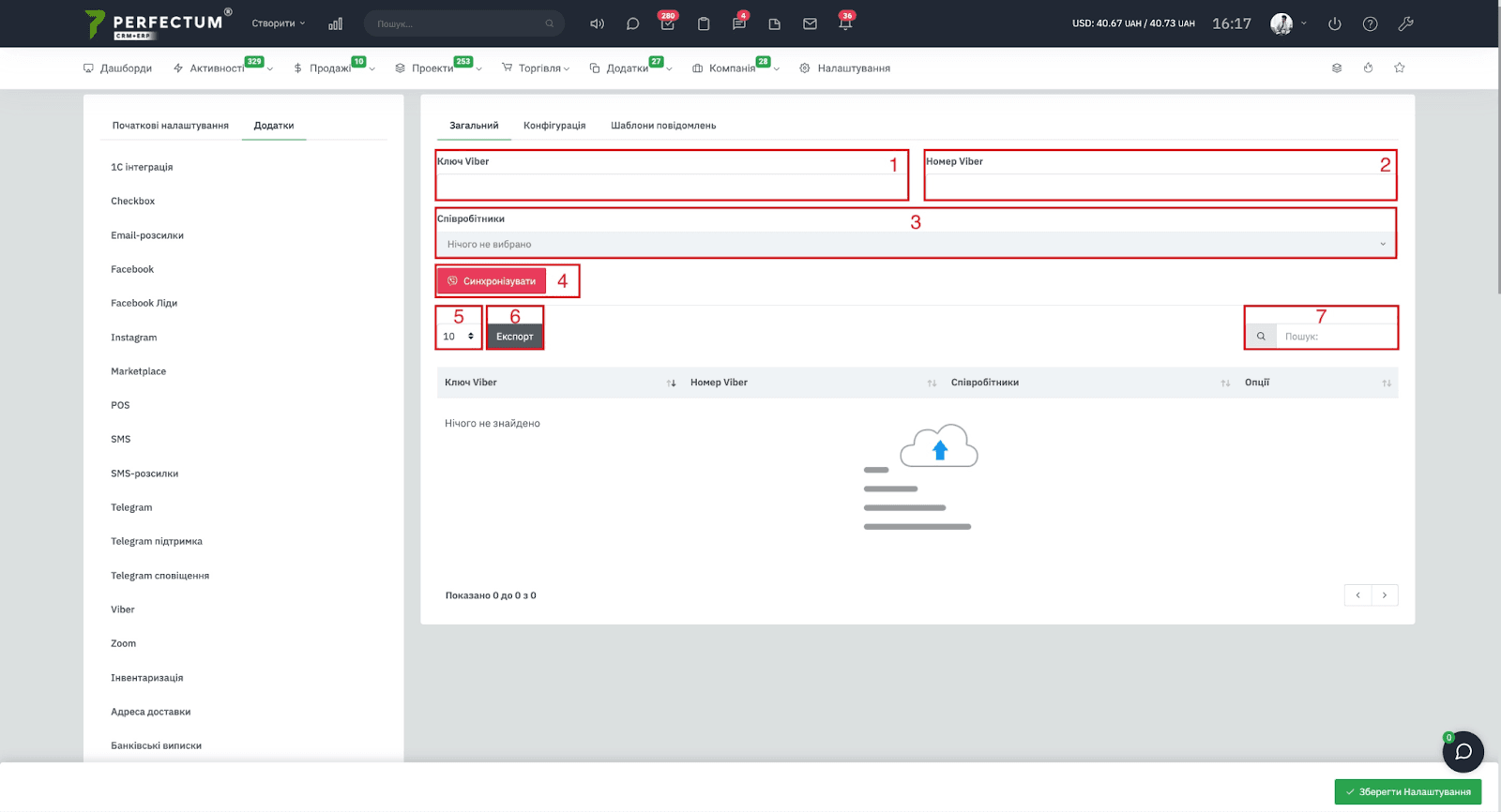Screen dimensions: 1501x812
Task: Click the wrench setup icon
Action: click(x=1405, y=23)
